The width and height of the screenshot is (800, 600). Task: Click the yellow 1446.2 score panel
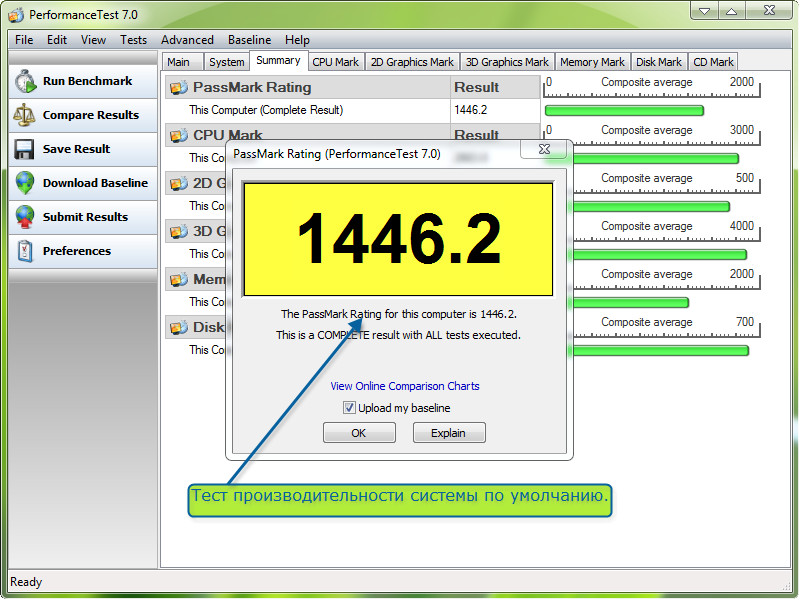point(398,239)
